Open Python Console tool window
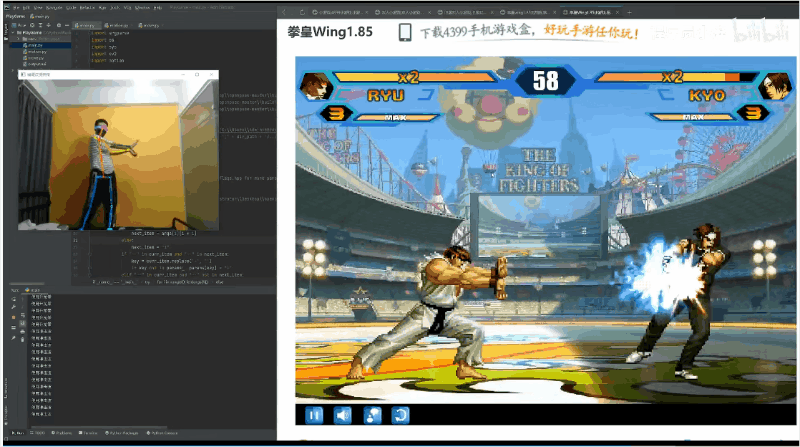The width and height of the screenshot is (800, 447). pos(162,433)
